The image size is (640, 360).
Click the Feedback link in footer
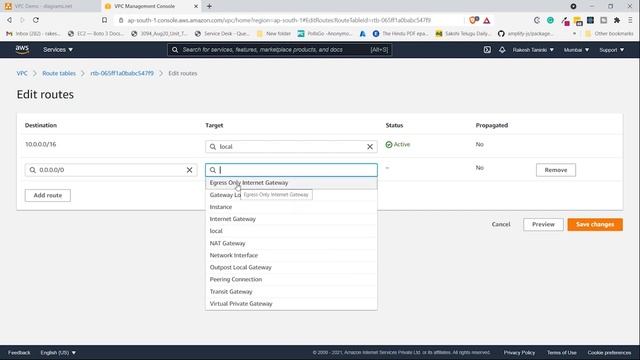19,353
